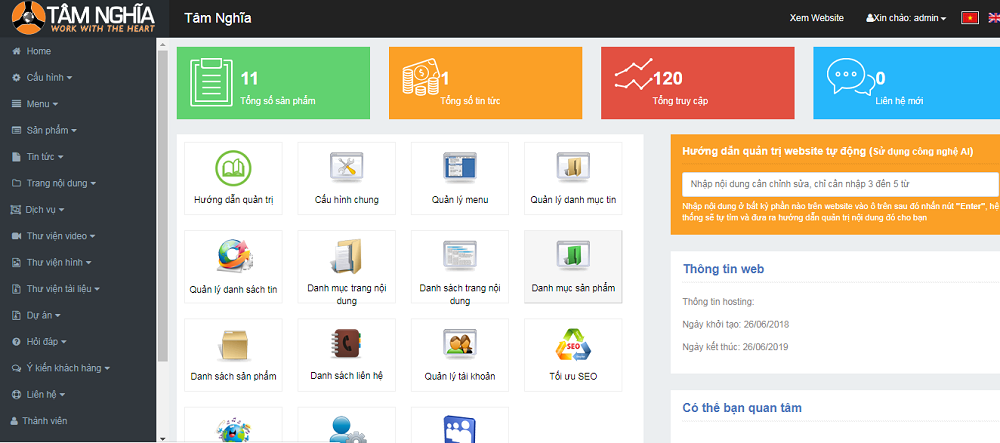Expand the Dịch vụ sidebar dropdown
The height and width of the screenshot is (443, 1000).
point(38,210)
